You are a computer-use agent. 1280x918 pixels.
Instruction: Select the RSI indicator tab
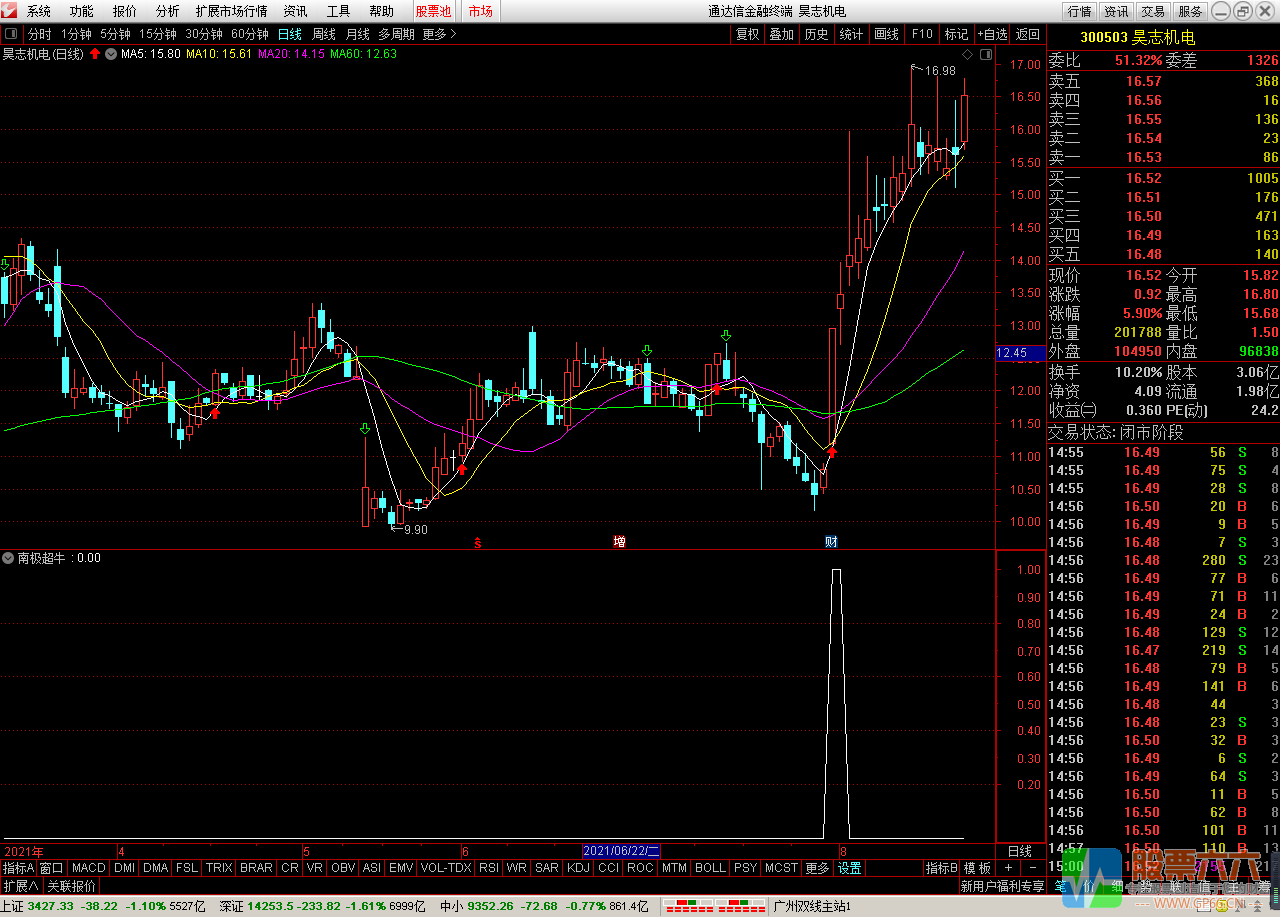(489, 868)
